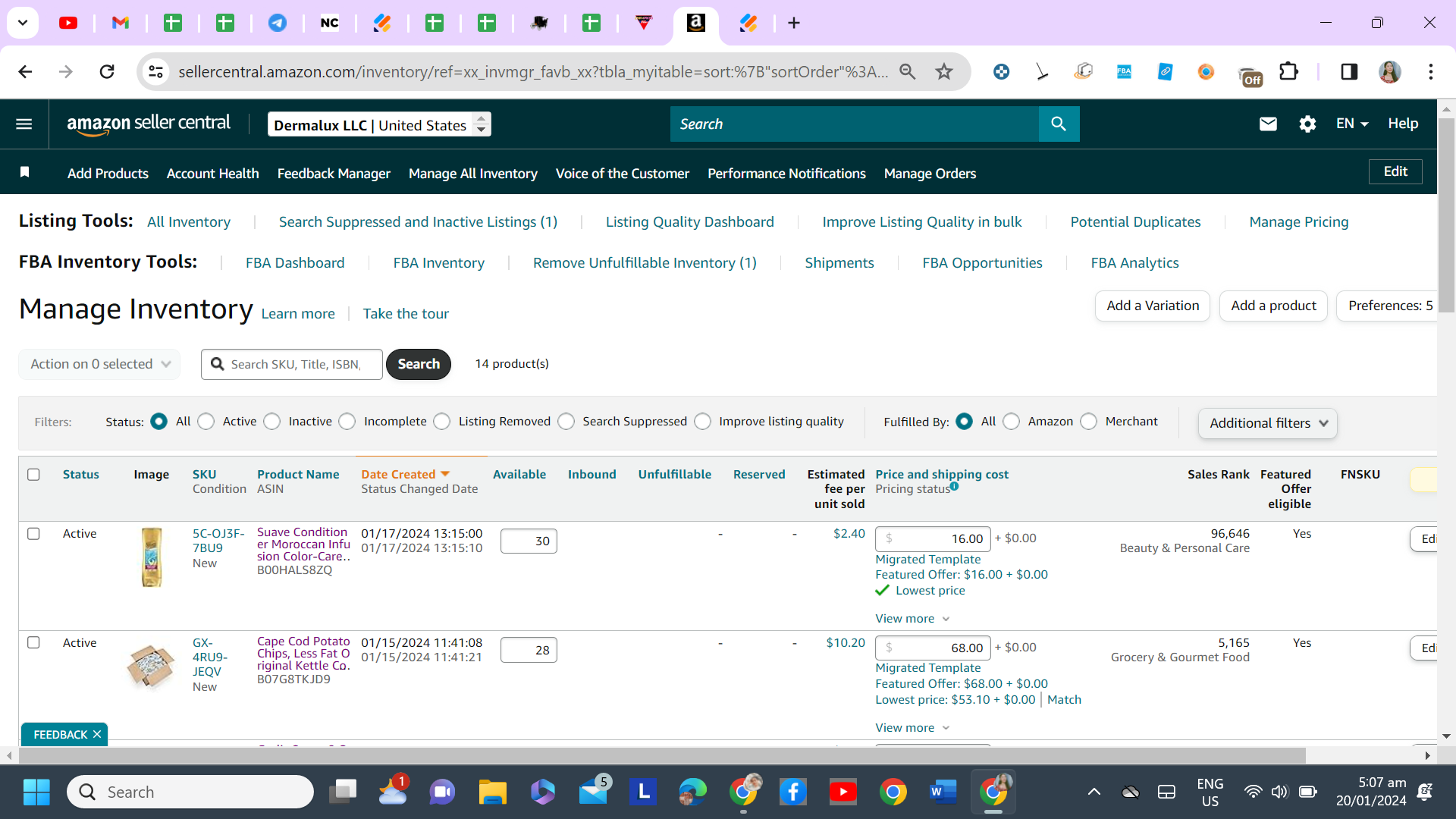This screenshot has width=1456, height=819.
Task: Open the Telegram browser tab
Action: pos(278,23)
